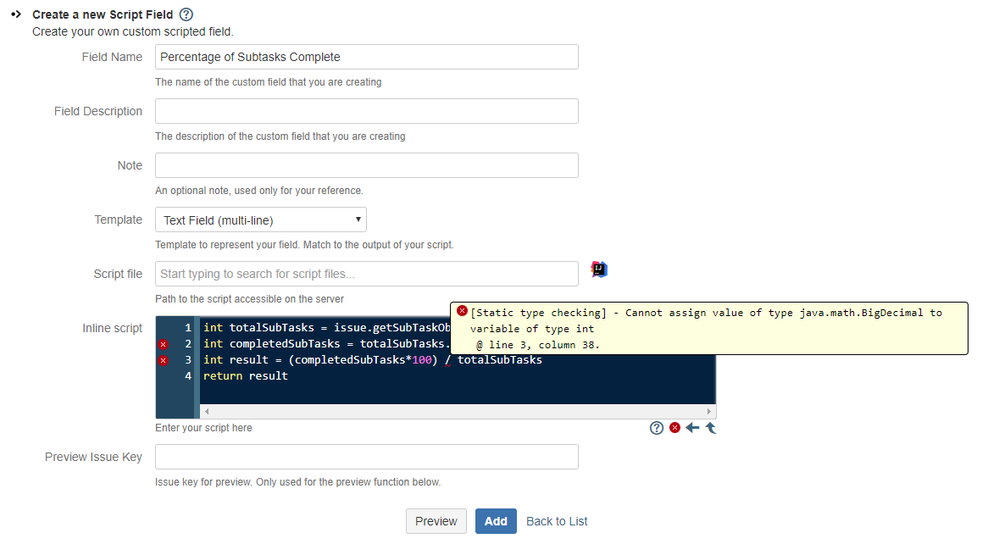Click 'int totalSubTasks' code on line 1
This screenshot has width=999, height=550.
[259, 328]
